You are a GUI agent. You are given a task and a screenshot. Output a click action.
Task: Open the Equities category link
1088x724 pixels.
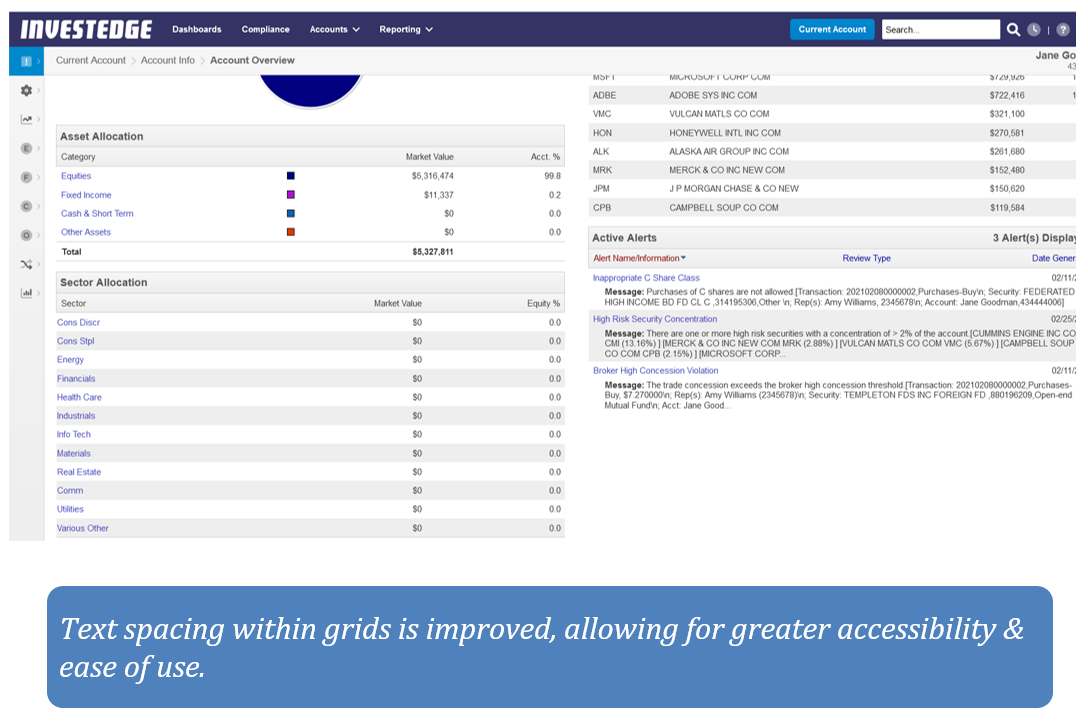pos(76,176)
